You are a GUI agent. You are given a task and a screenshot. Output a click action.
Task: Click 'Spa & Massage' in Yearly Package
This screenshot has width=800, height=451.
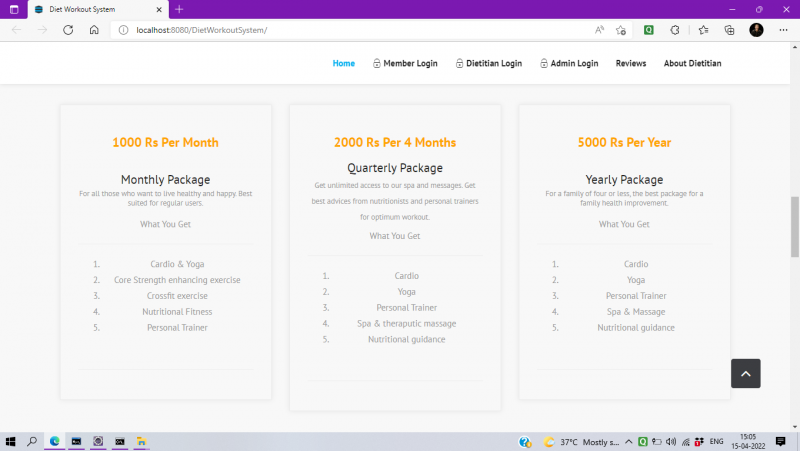click(636, 312)
